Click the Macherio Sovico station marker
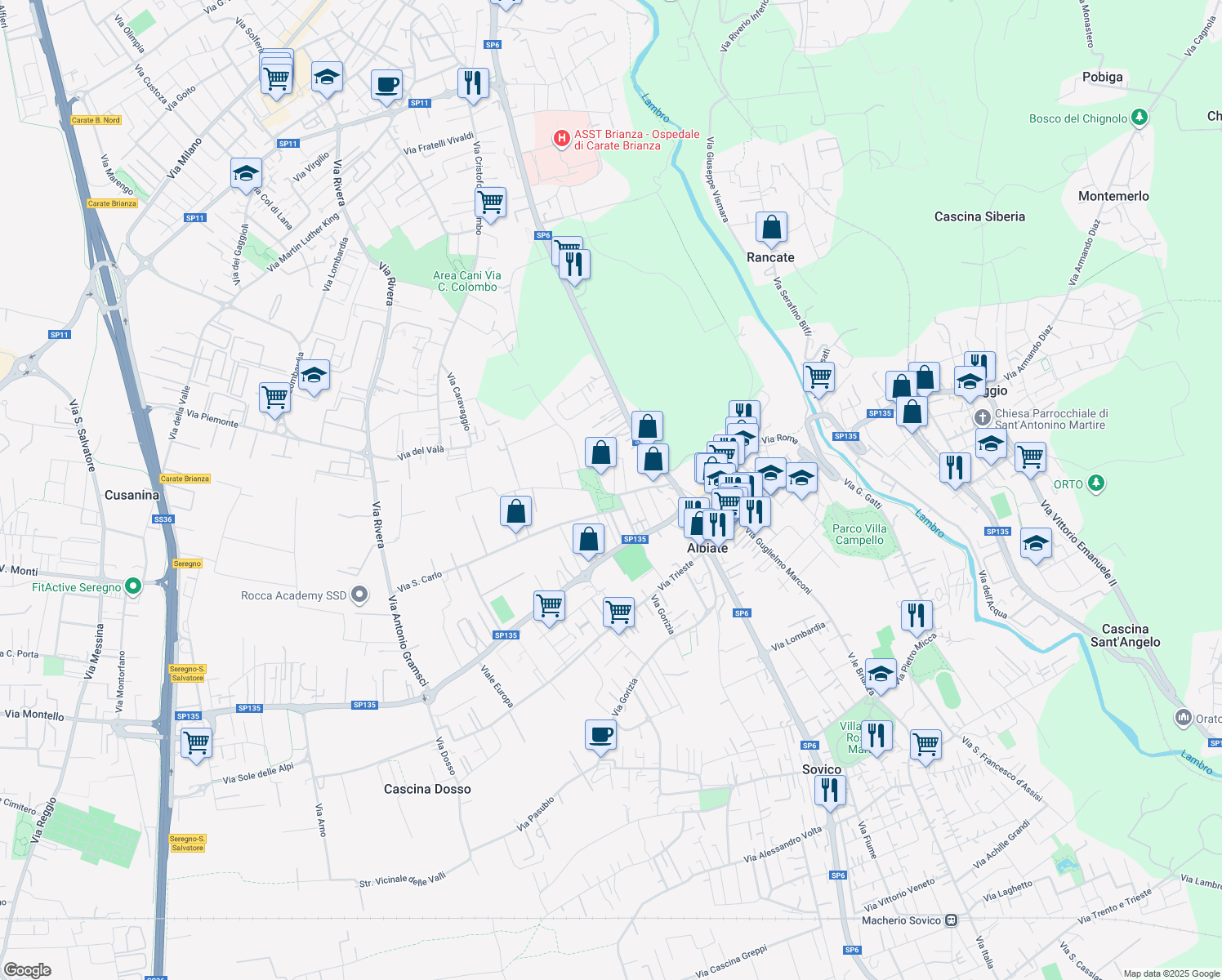The width and height of the screenshot is (1222, 980). 950,920
